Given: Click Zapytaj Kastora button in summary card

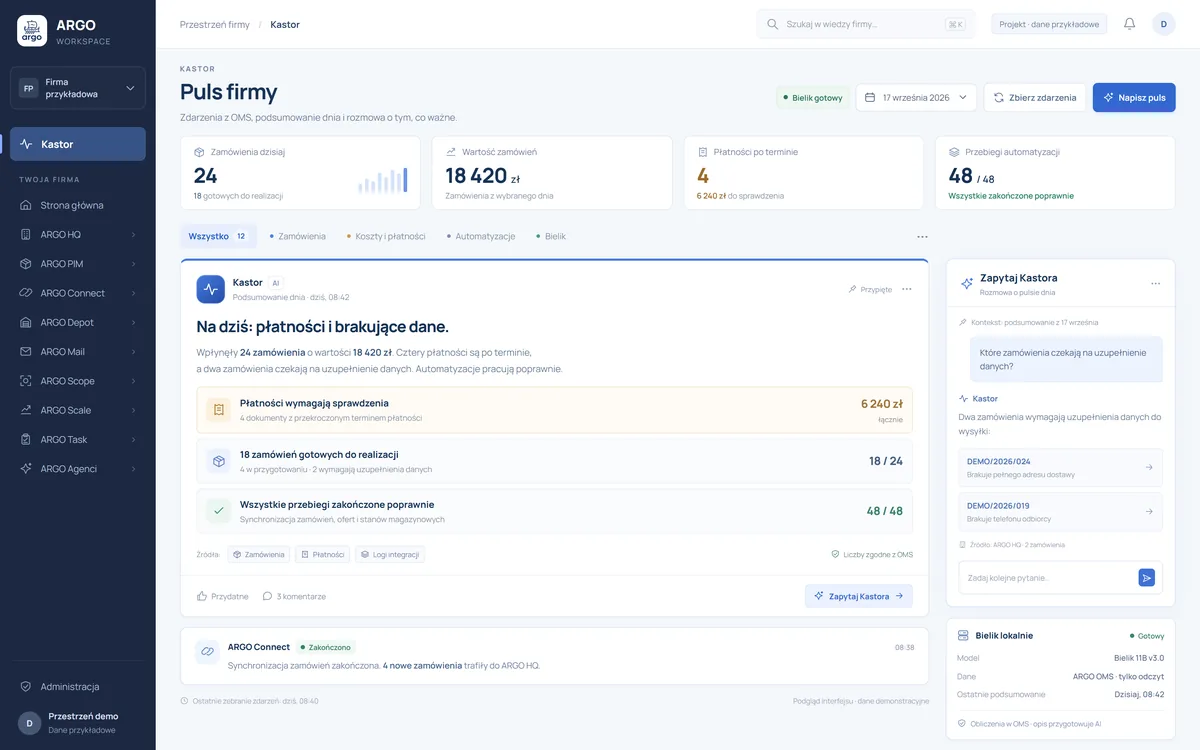Looking at the screenshot, I should point(859,596).
